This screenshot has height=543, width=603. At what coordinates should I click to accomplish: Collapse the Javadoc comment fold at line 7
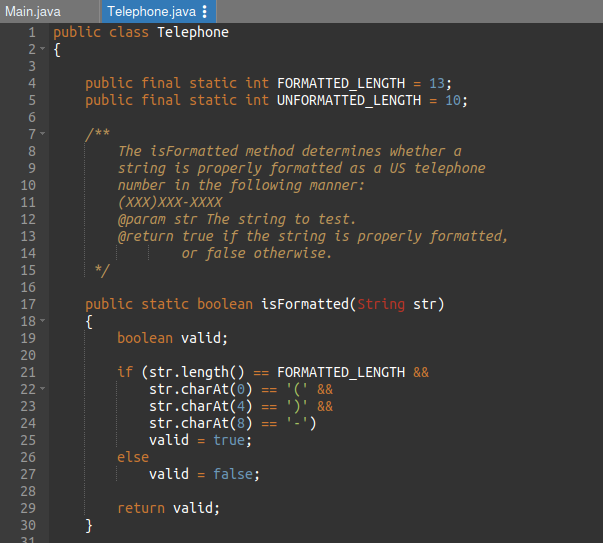pyautogui.click(x=43, y=134)
